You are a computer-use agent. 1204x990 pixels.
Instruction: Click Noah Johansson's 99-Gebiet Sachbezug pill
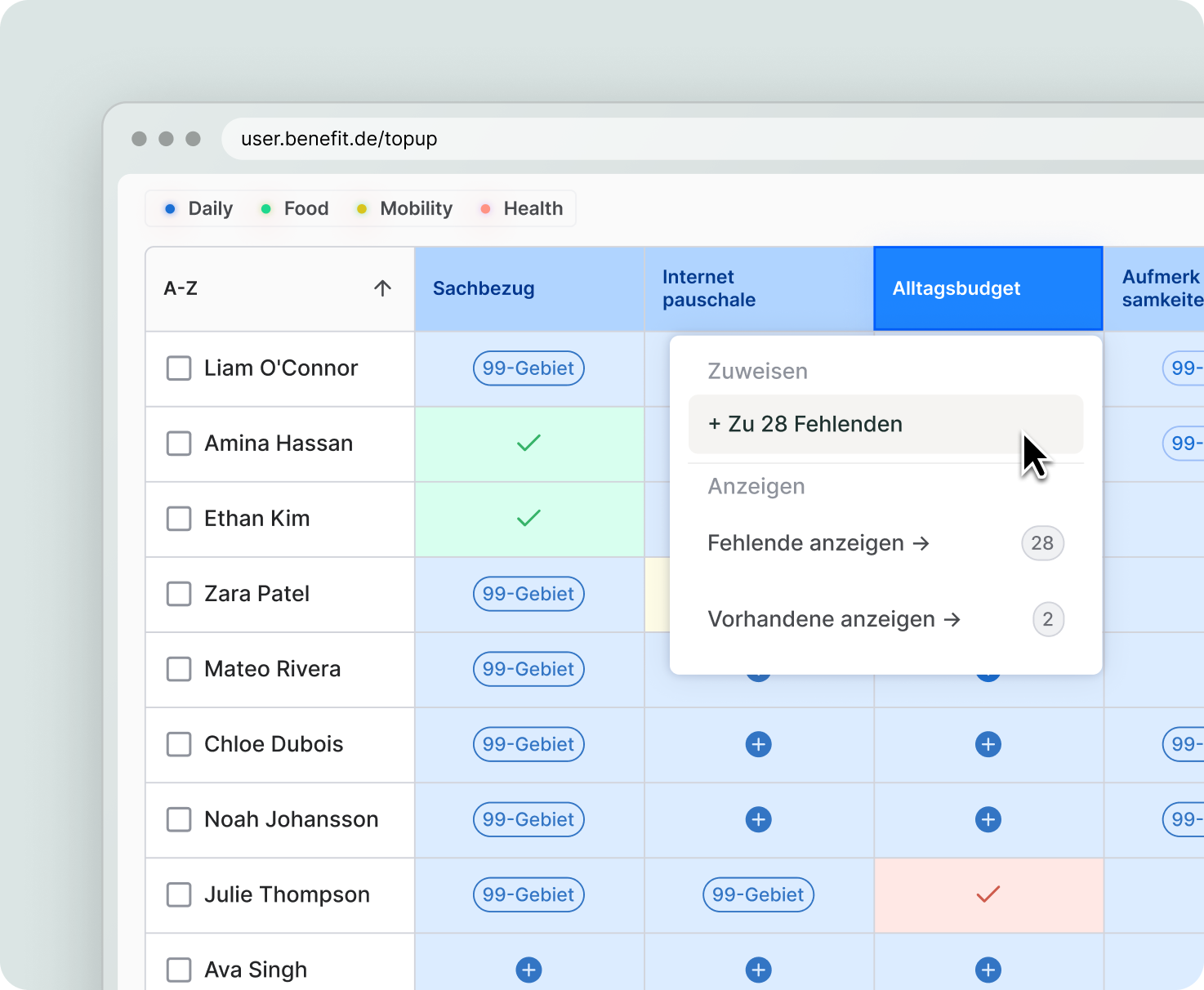tap(528, 819)
